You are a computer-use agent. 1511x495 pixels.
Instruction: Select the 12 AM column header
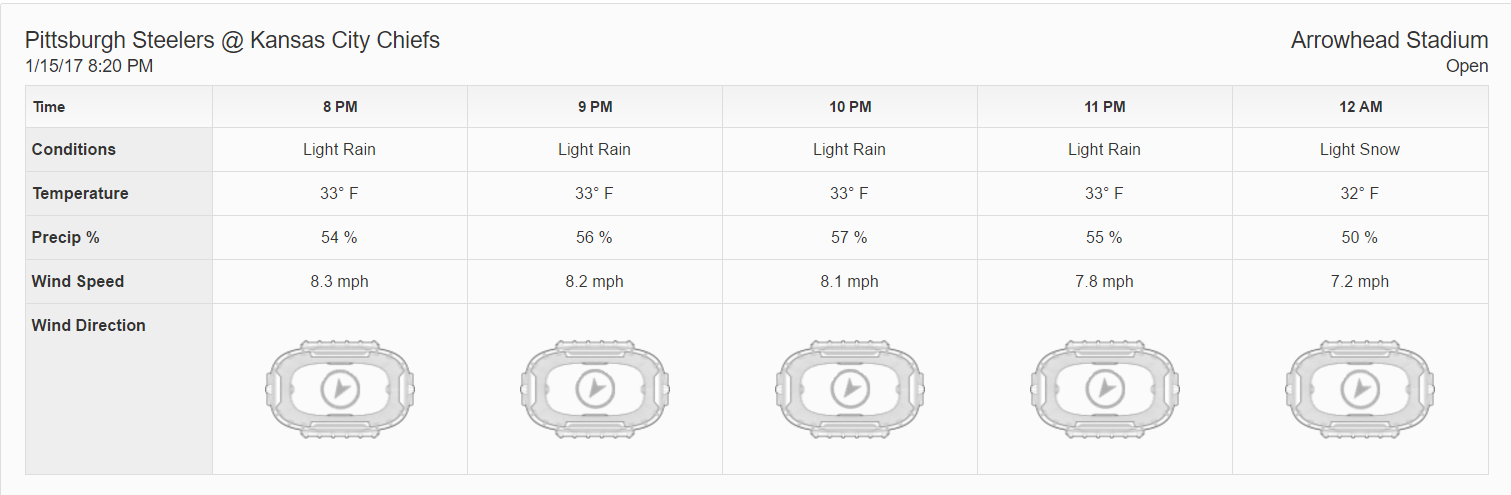(1360, 107)
